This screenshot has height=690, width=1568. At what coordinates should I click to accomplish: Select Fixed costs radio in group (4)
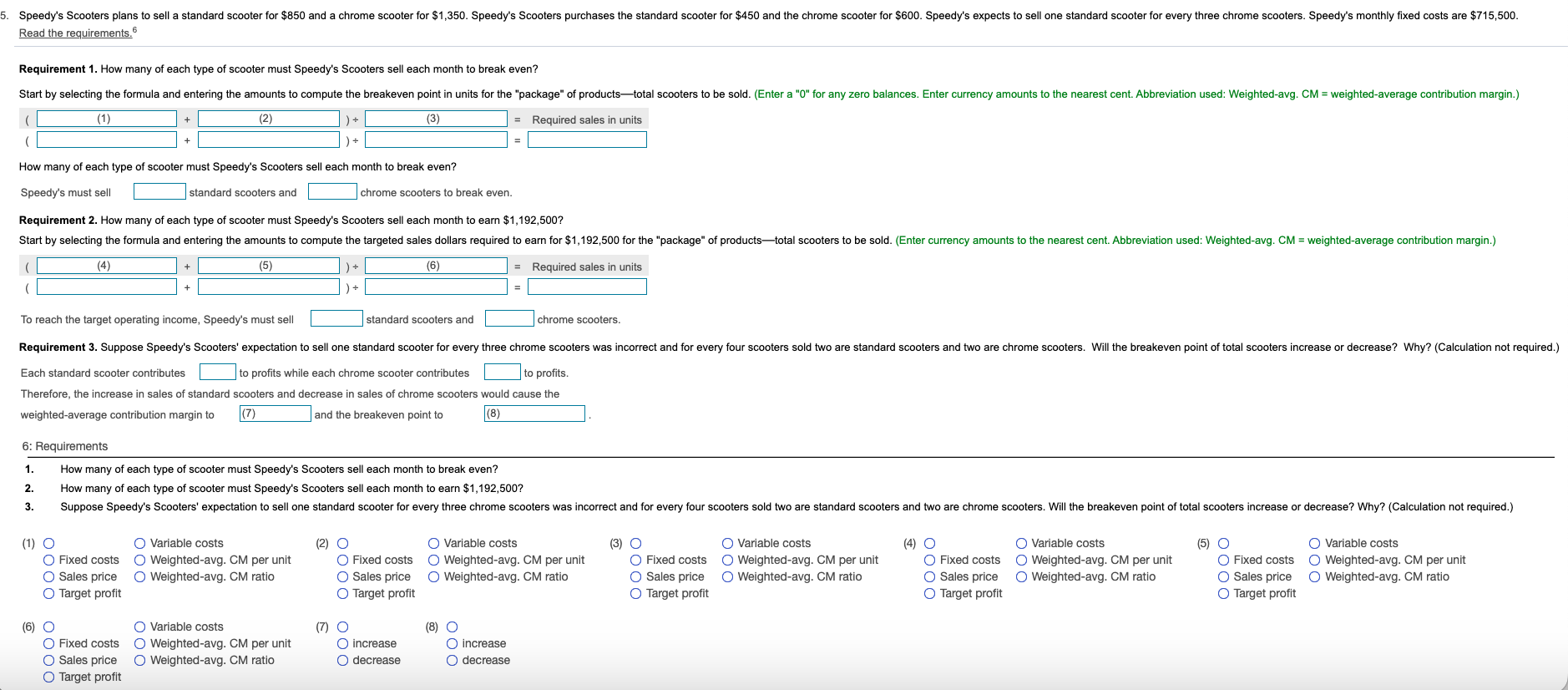click(930, 561)
